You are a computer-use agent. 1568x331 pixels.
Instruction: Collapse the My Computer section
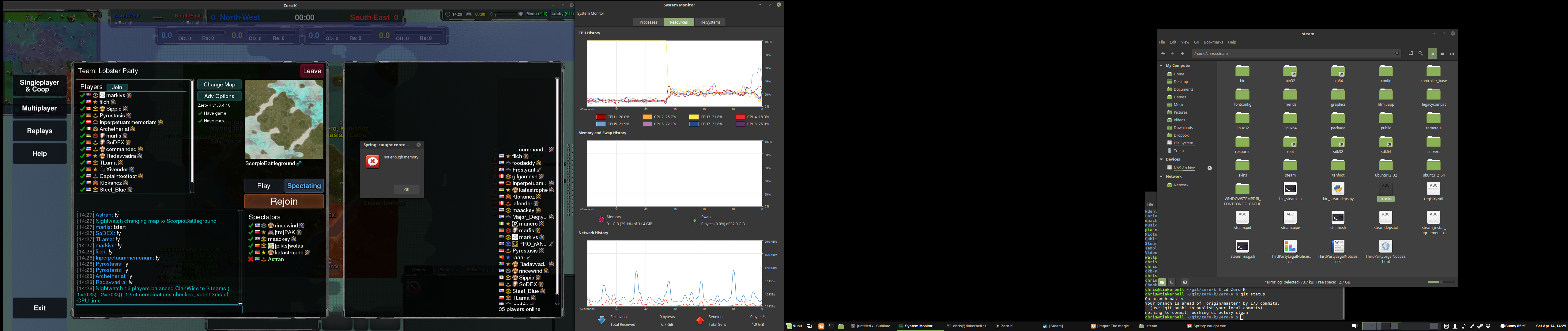(1161, 65)
